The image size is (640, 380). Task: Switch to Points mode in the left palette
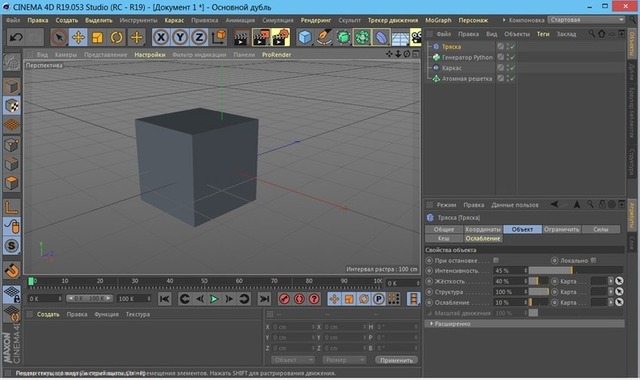coord(11,144)
